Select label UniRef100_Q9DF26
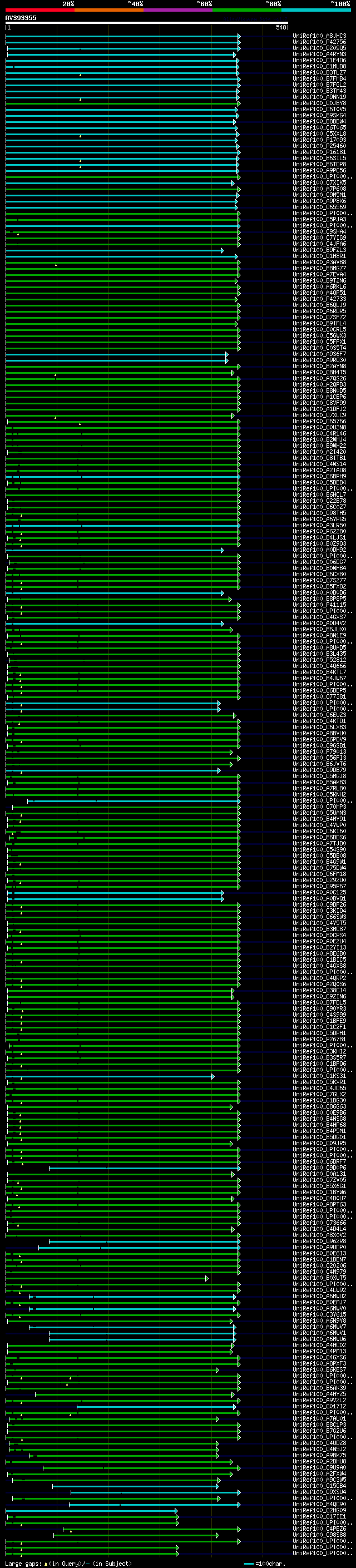Viewport: 356px width, 1568px height. pyautogui.click(x=319, y=904)
